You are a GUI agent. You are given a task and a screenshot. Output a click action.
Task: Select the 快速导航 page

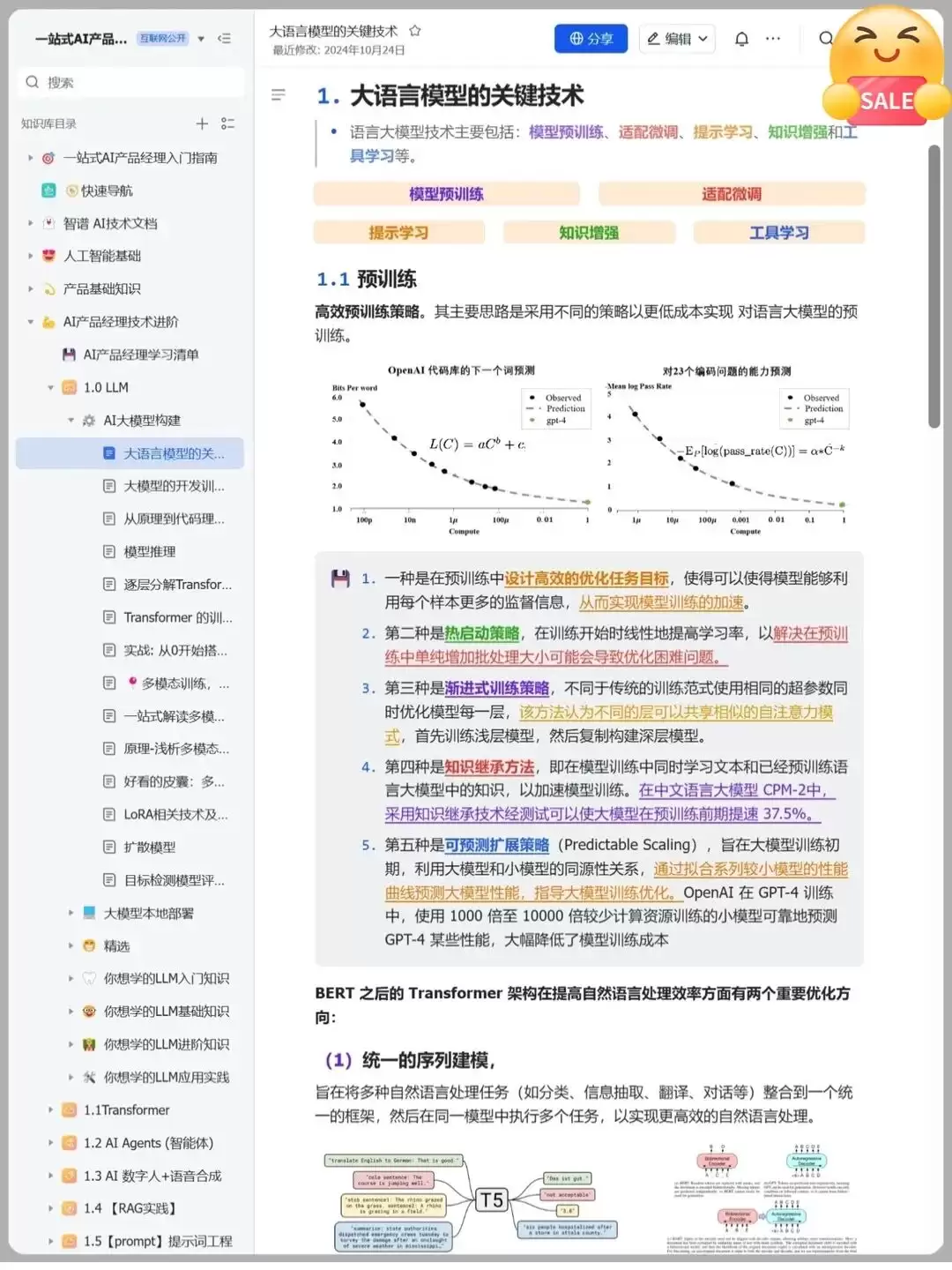pyautogui.click(x=107, y=190)
